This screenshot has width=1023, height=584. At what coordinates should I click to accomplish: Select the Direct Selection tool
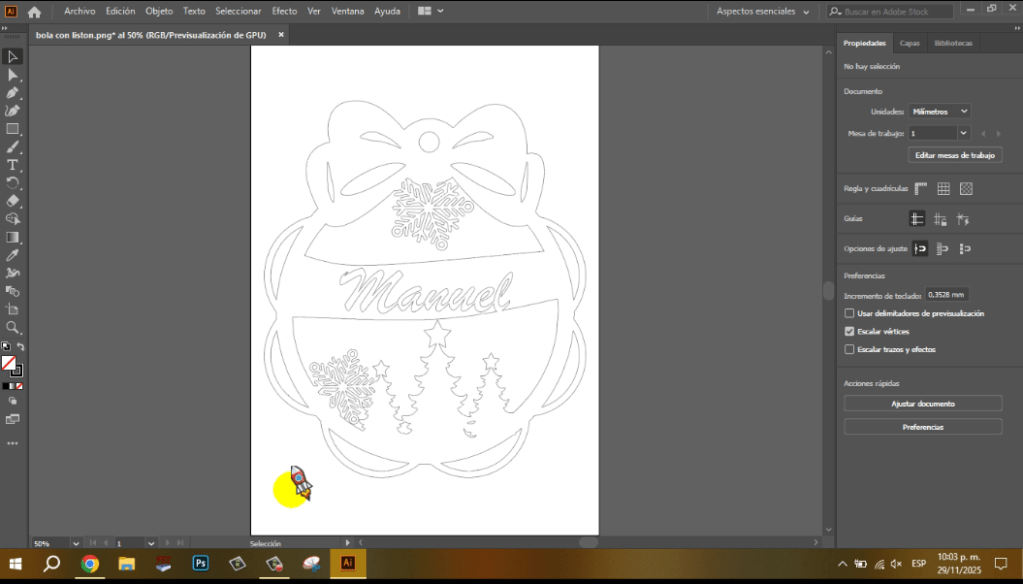point(13,74)
